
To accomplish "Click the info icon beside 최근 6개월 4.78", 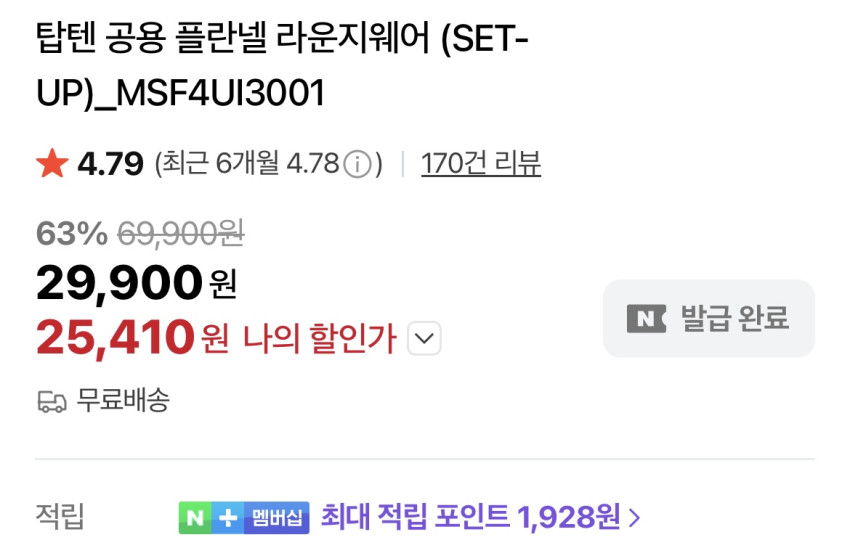I will click(358, 164).
